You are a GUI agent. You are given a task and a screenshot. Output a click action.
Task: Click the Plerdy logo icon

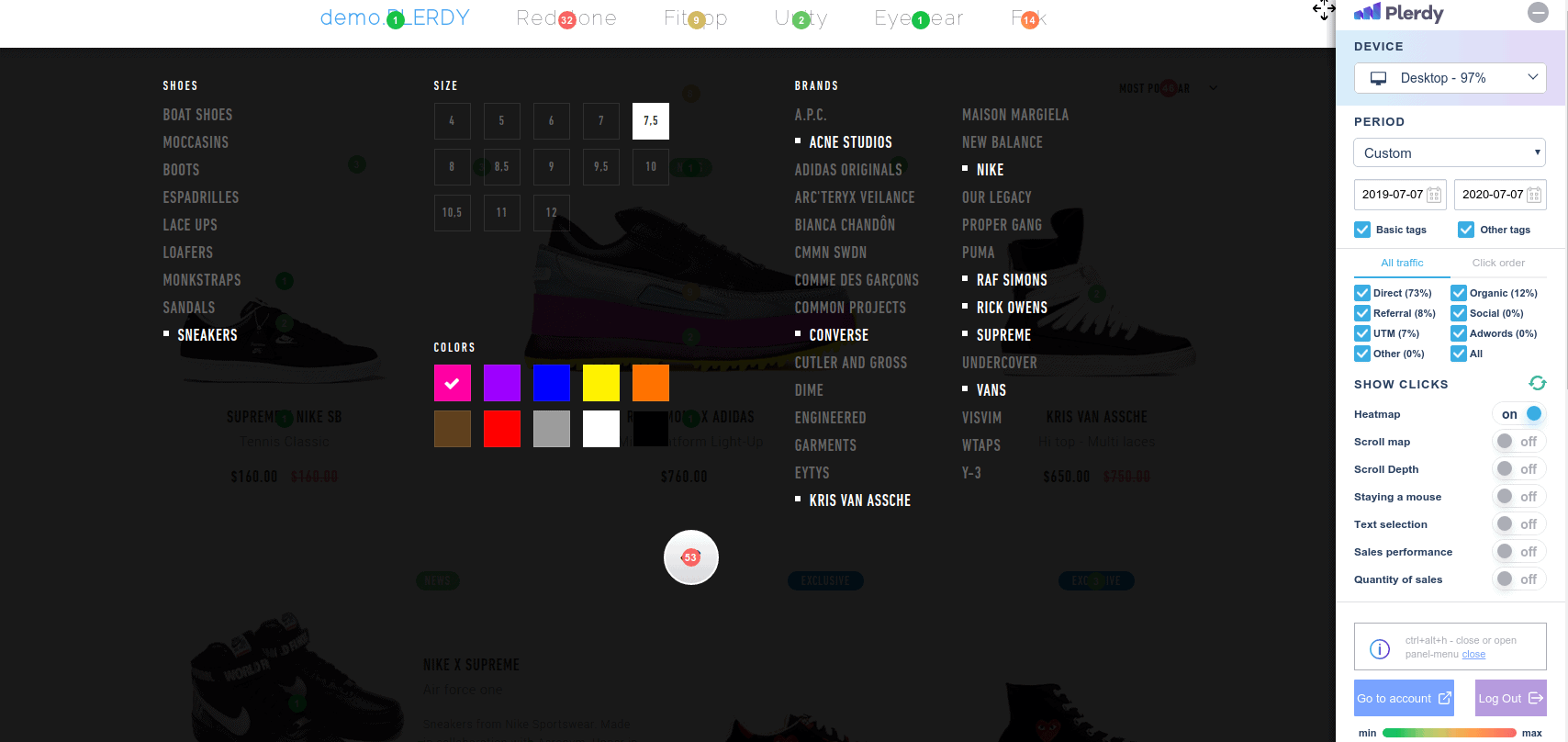click(x=1367, y=12)
